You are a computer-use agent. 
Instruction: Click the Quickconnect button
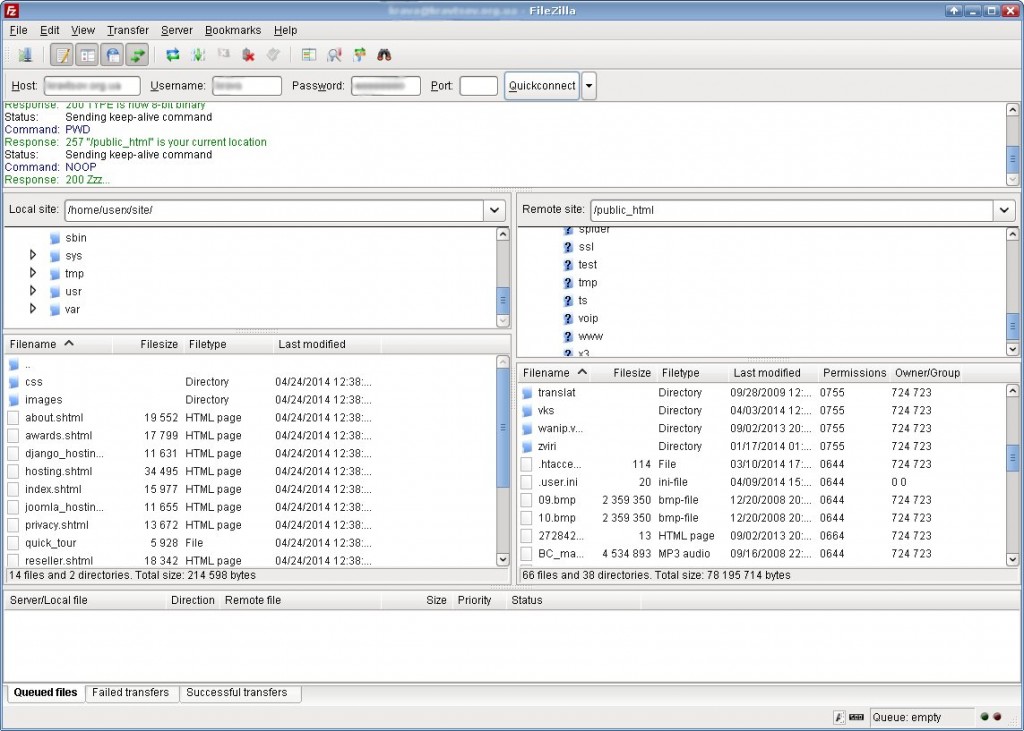click(542, 86)
